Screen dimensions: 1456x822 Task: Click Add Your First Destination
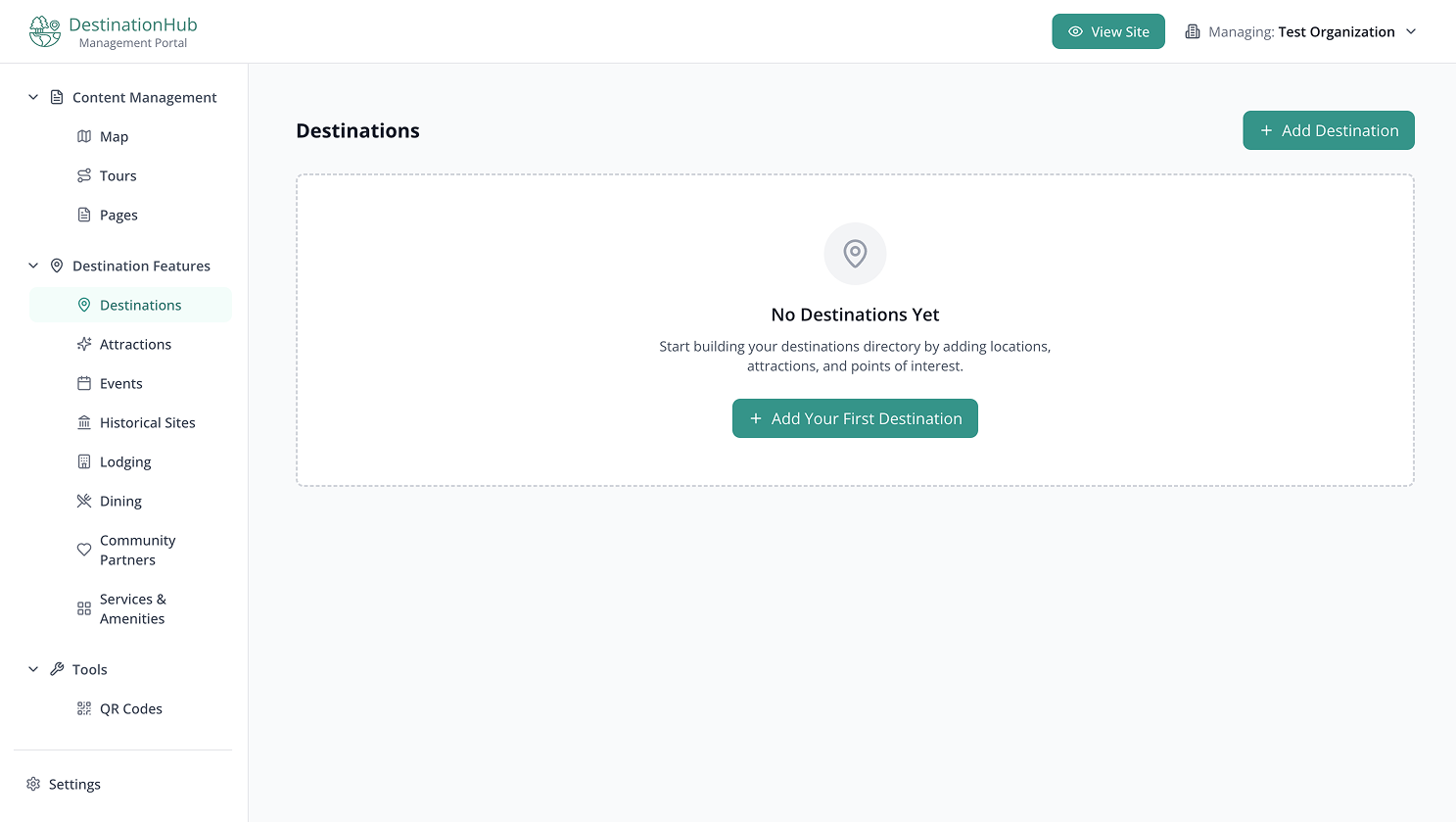click(855, 418)
